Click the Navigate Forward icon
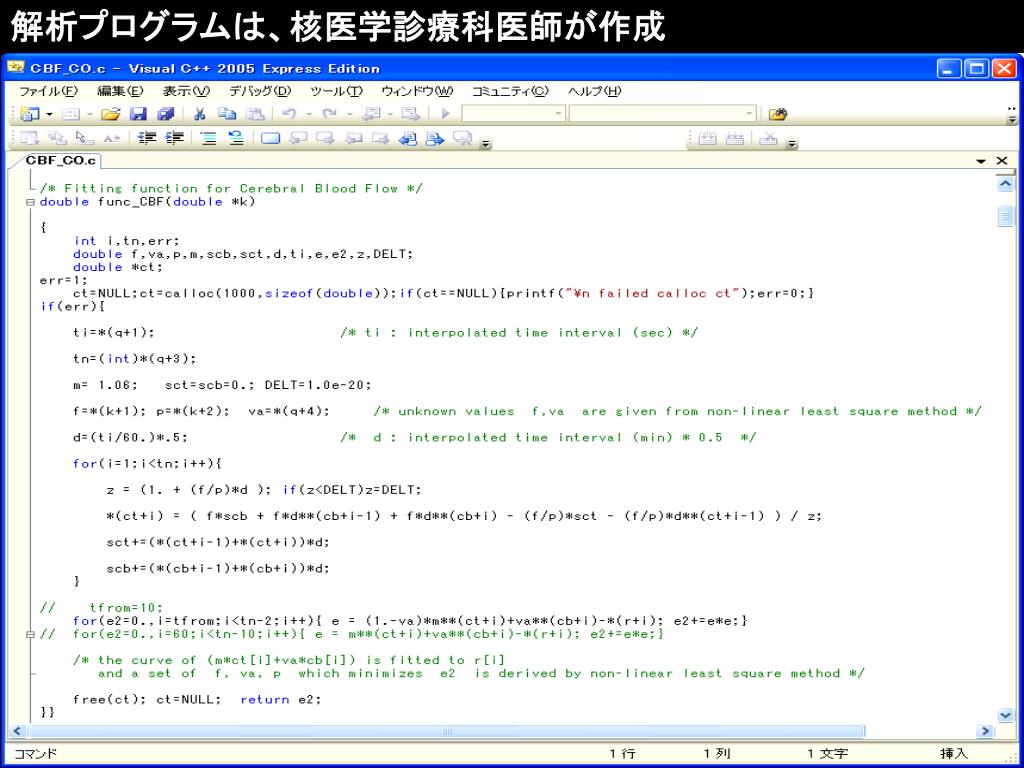 tap(411, 114)
